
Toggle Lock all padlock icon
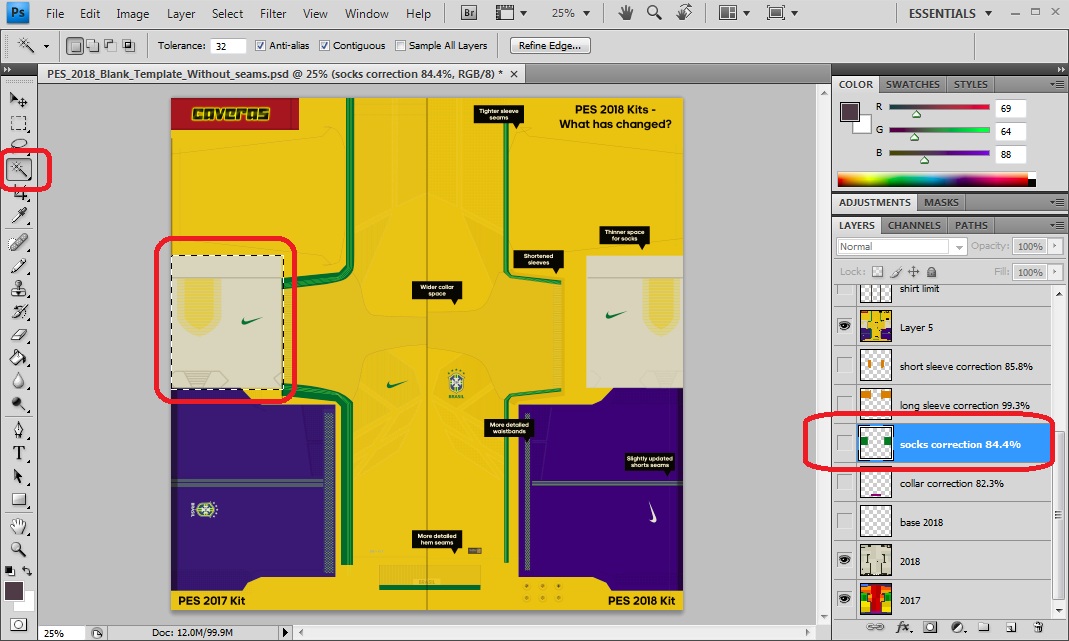931,271
